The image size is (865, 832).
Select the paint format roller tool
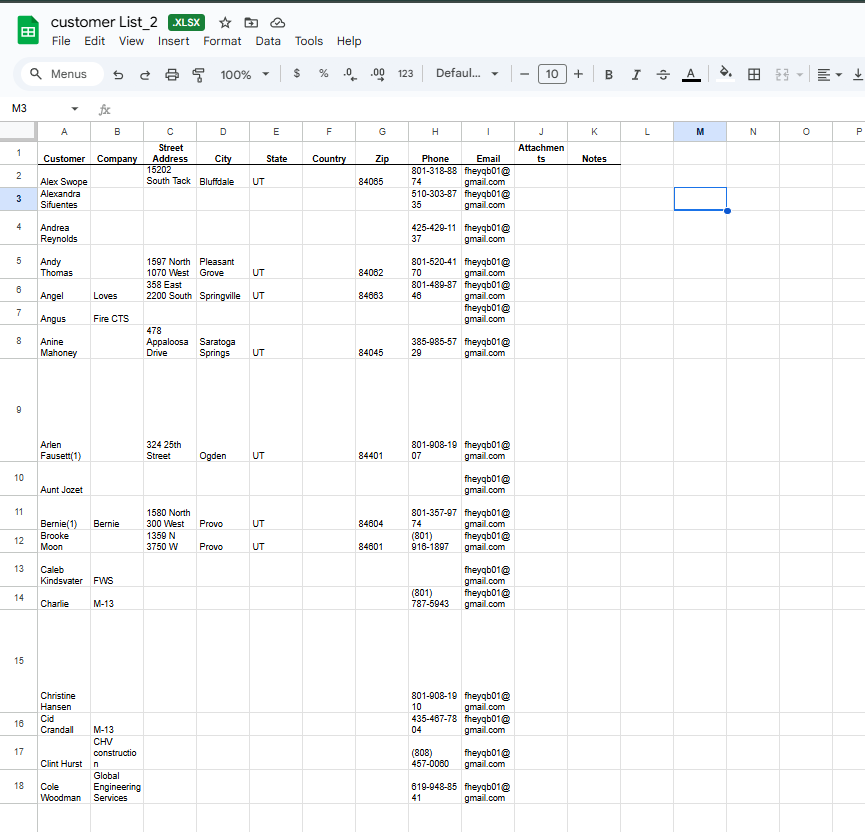click(x=198, y=74)
